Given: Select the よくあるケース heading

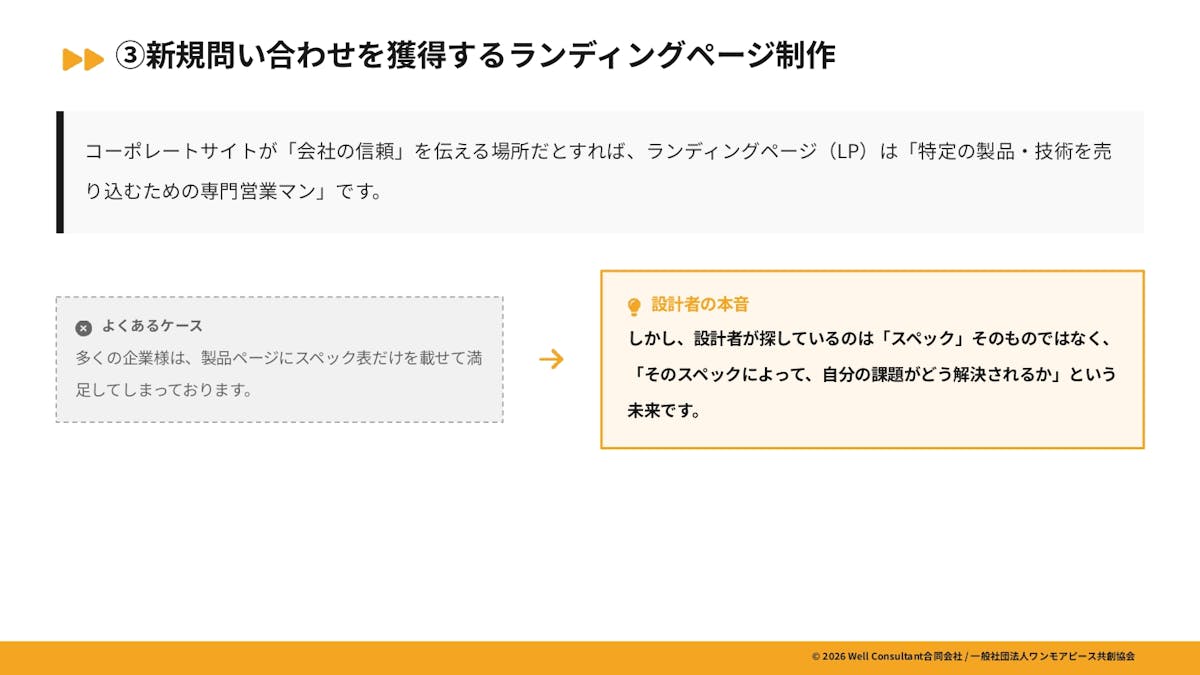Looking at the screenshot, I should pyautogui.click(x=152, y=326).
